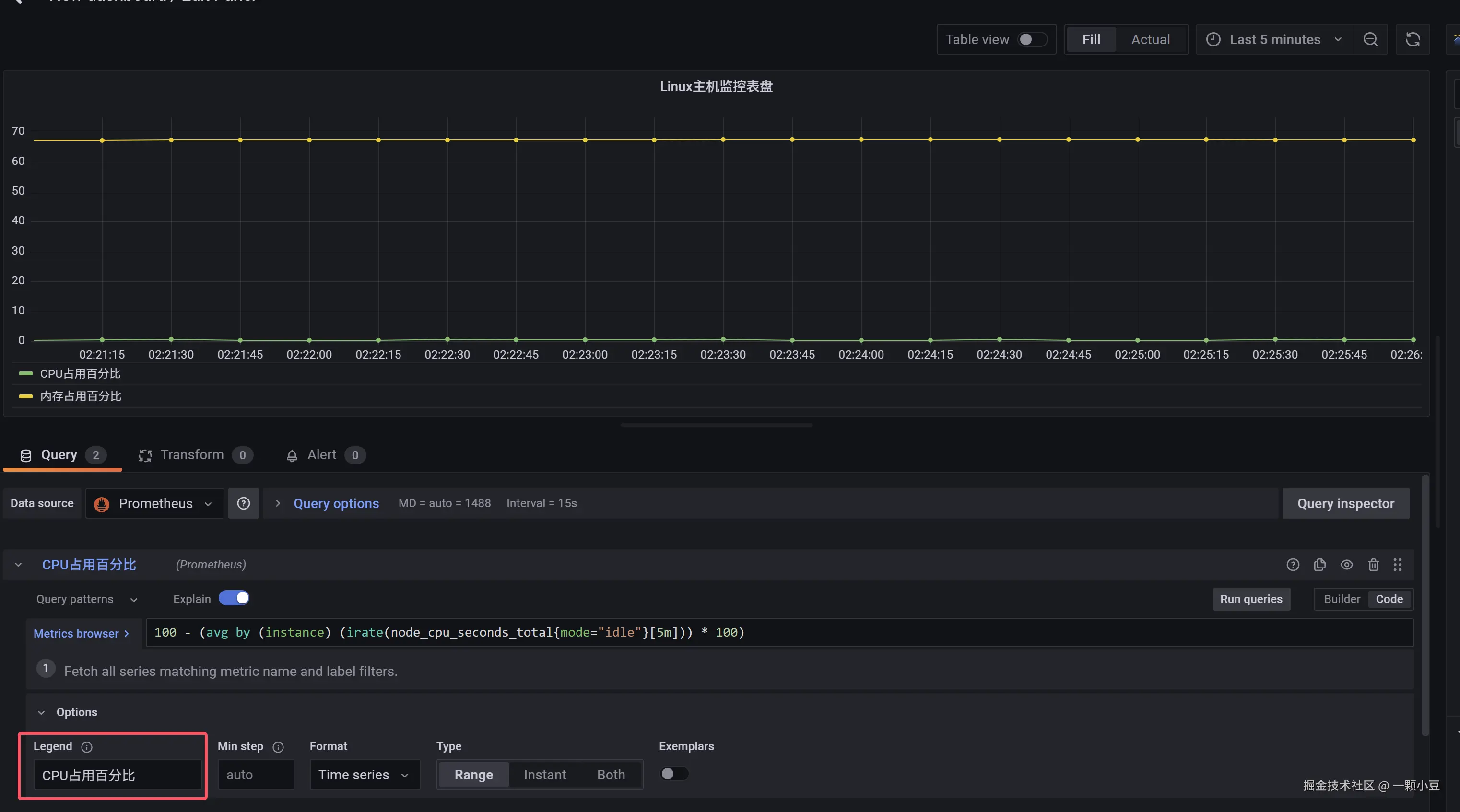1460x812 pixels.
Task: Click the query row drag handle
Action: pos(1398,565)
